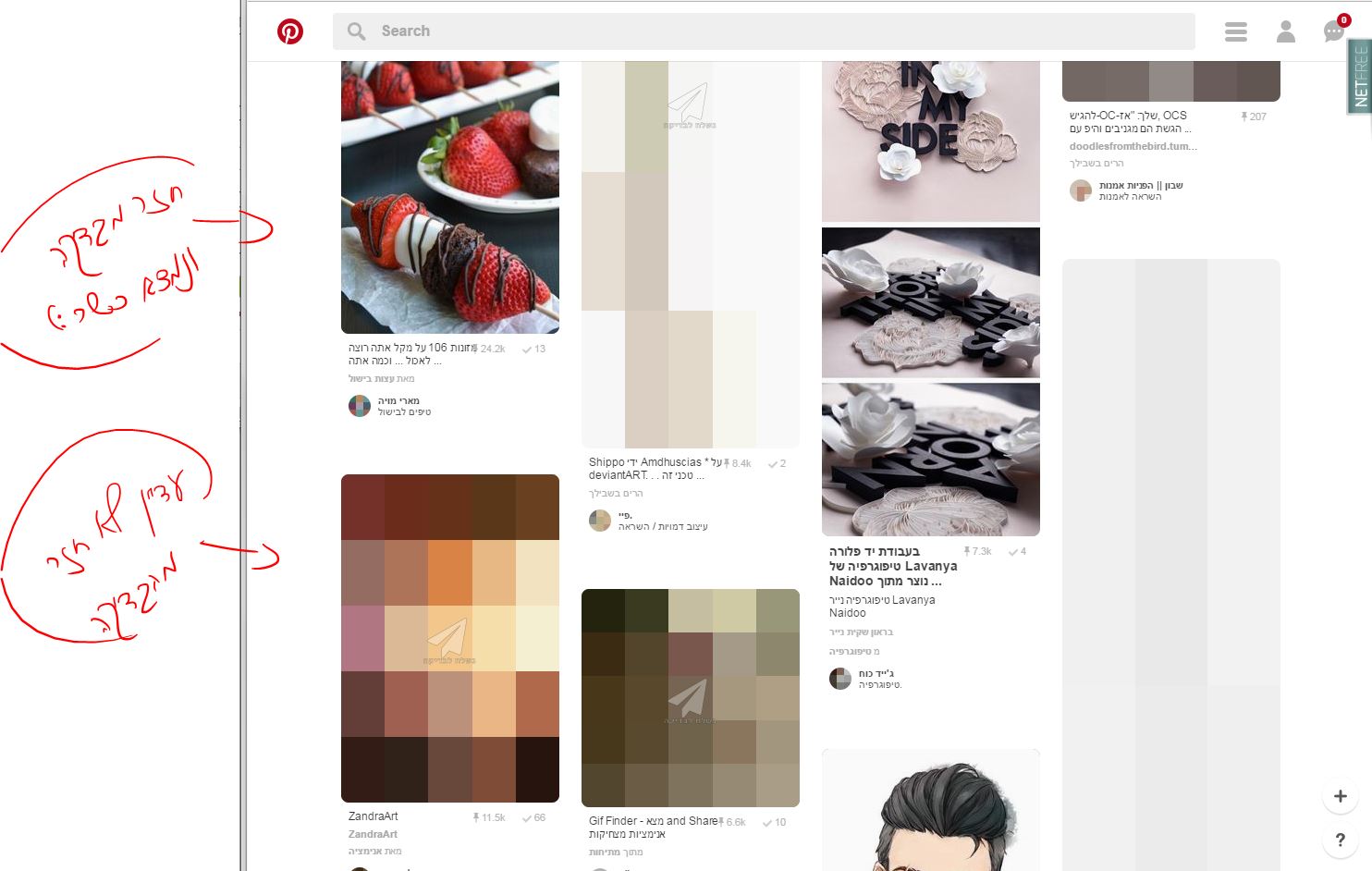
Task: Open the Gif Finder pixelated pin
Action: click(x=691, y=698)
